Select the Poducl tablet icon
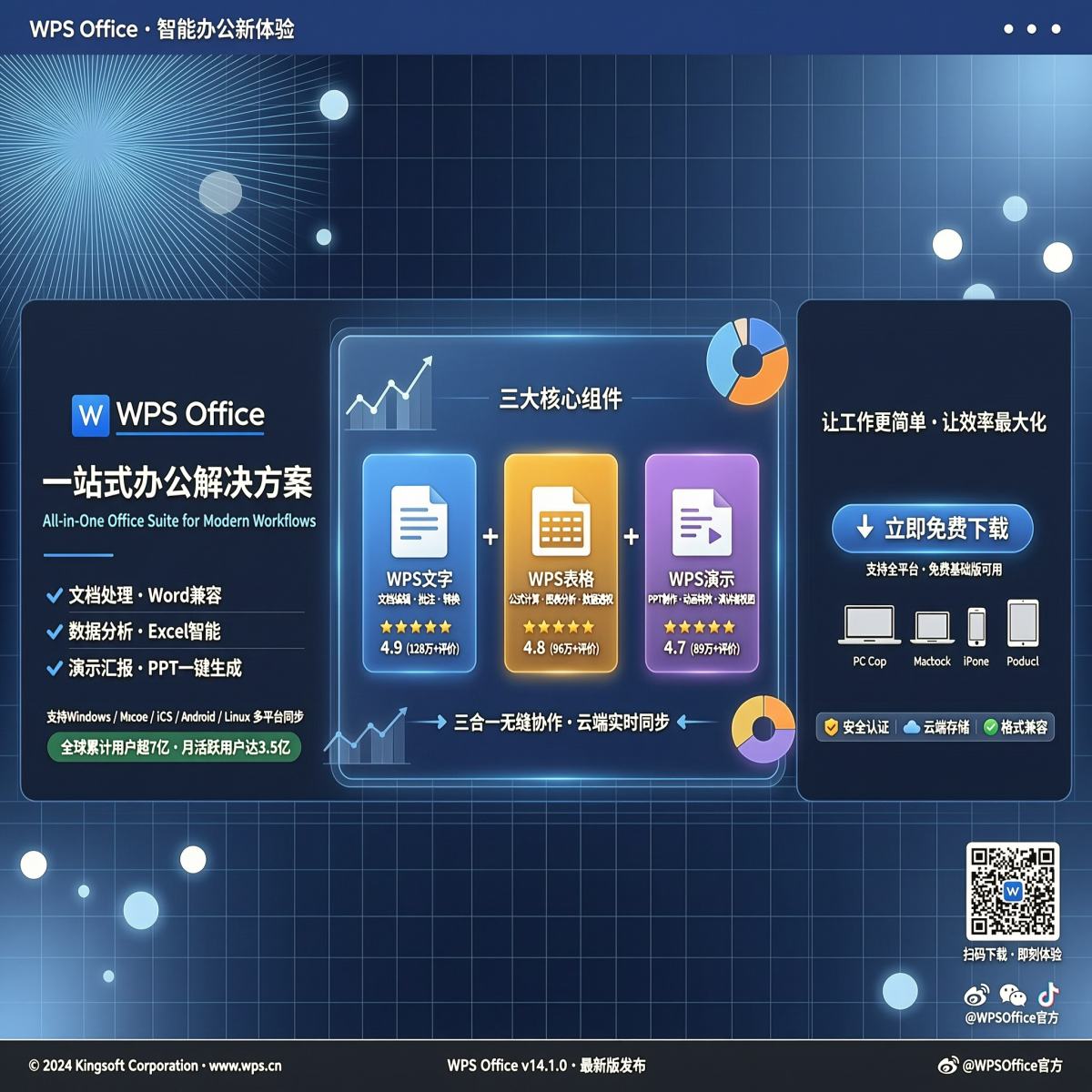This screenshot has width=1092, height=1092. click(x=1023, y=623)
